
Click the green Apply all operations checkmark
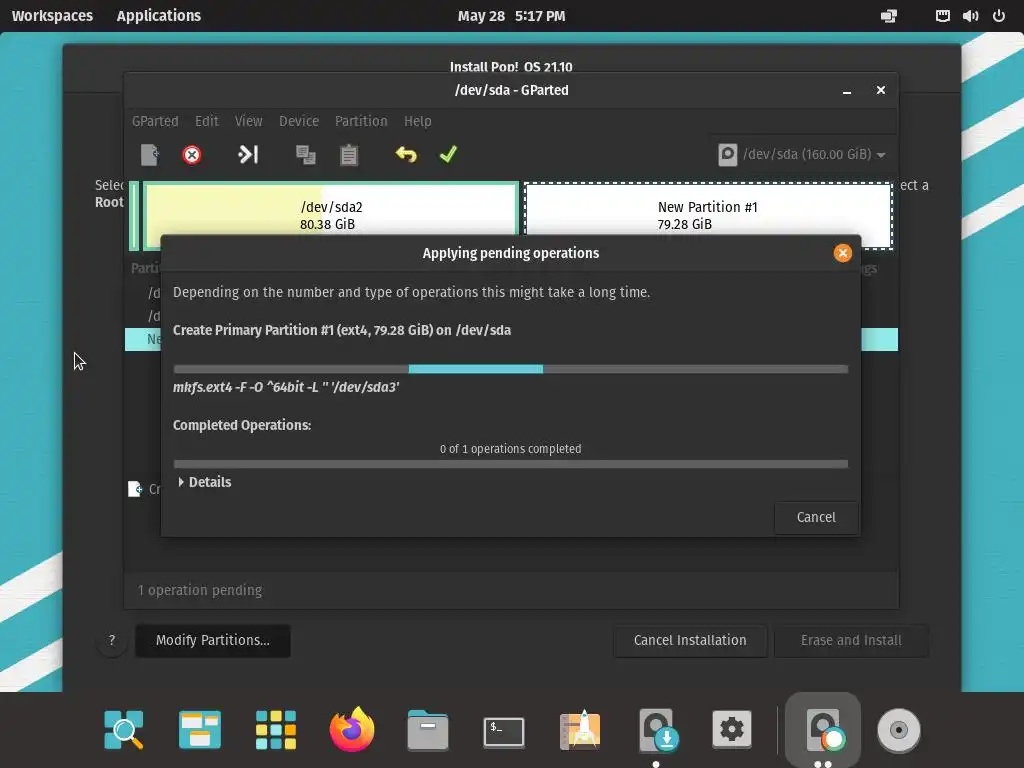tap(448, 155)
